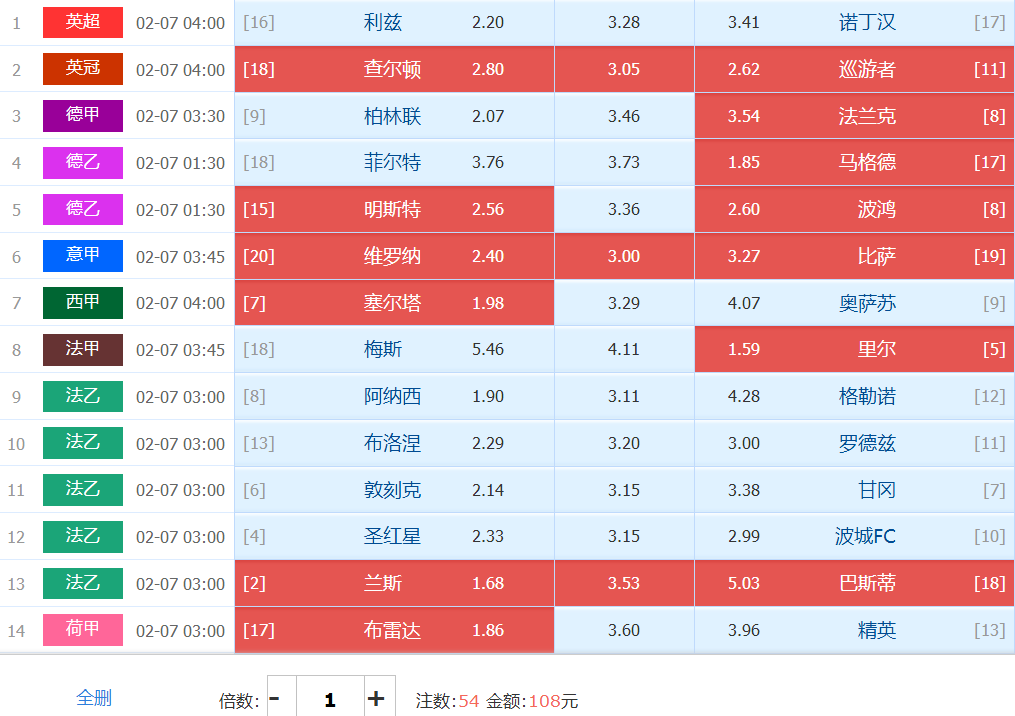Select draw odds 3.28 in 利兹 match
Image resolution: width=1015 pixels, height=716 pixels.
624,22
